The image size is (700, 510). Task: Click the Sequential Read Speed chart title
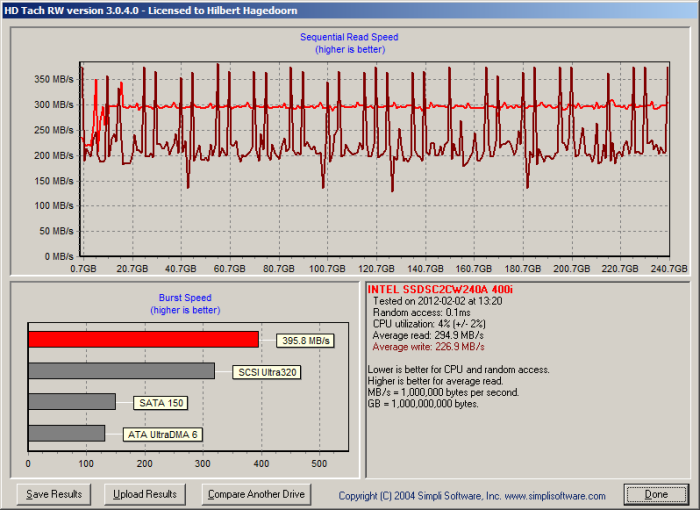[348, 37]
